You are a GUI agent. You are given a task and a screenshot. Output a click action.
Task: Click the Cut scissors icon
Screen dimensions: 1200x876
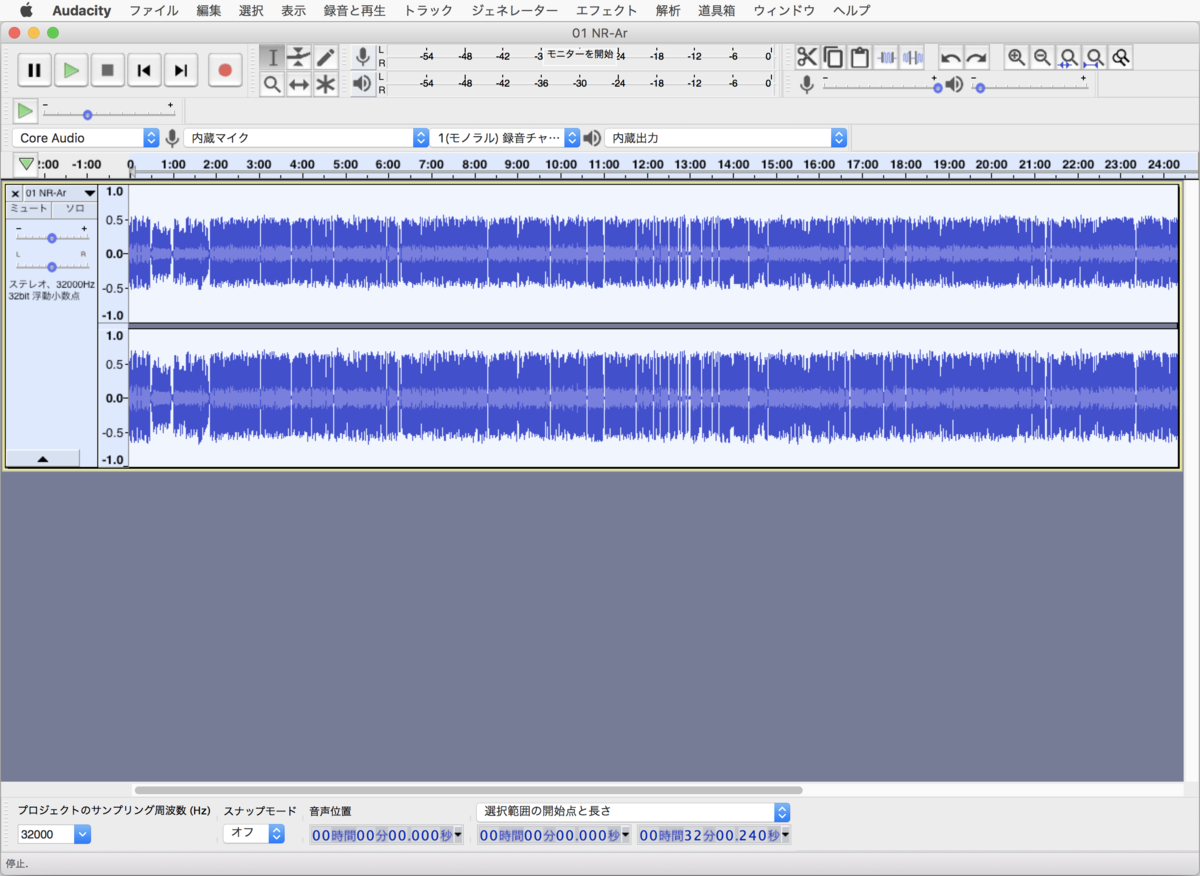click(x=807, y=57)
